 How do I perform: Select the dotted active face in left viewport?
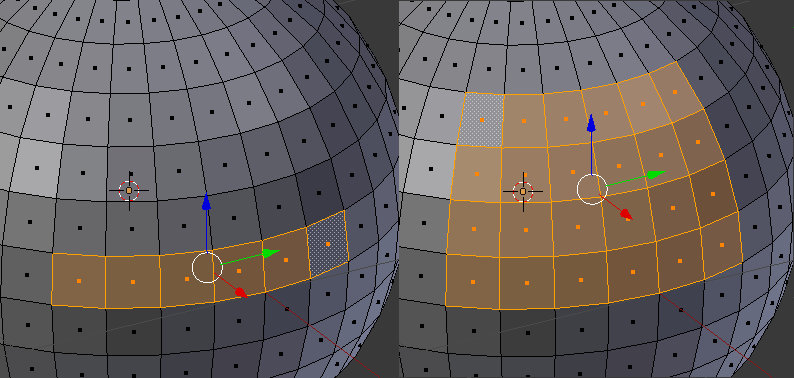click(x=328, y=244)
